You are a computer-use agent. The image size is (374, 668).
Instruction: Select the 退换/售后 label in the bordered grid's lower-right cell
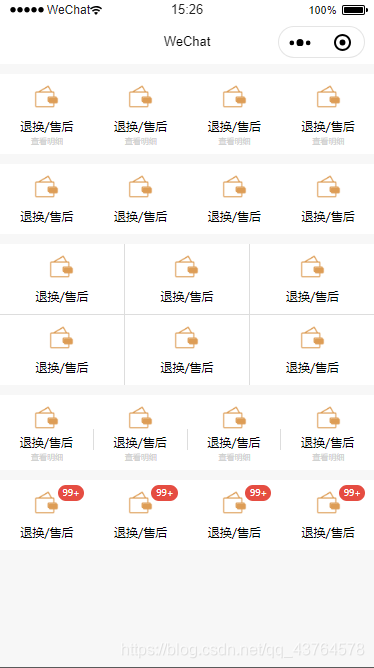tap(312, 367)
